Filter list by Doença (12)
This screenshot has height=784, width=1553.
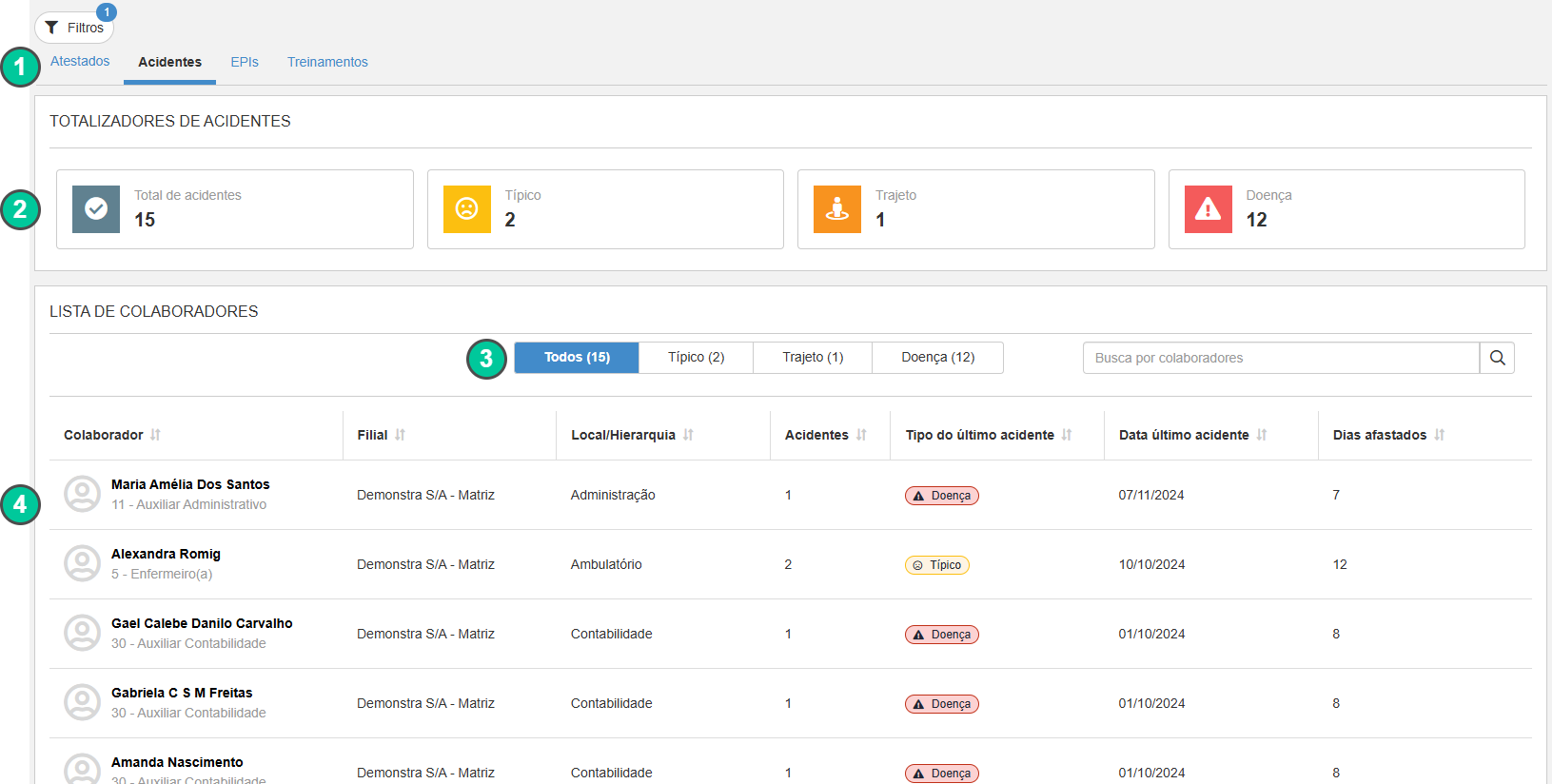point(938,358)
